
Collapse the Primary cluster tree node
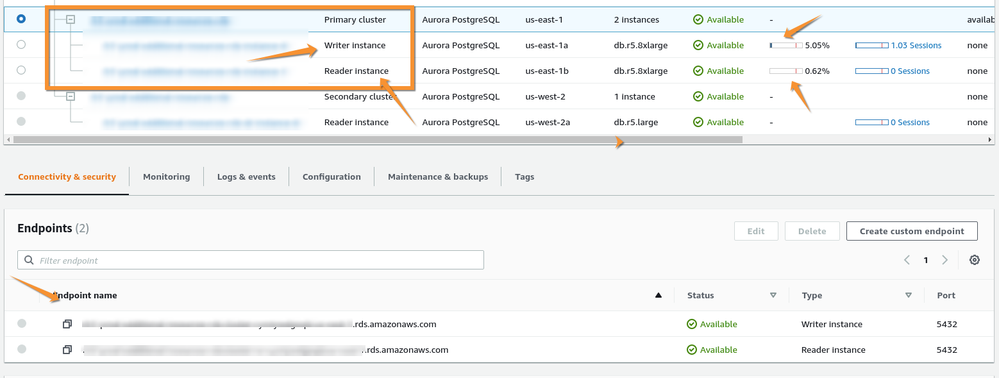tap(71, 20)
